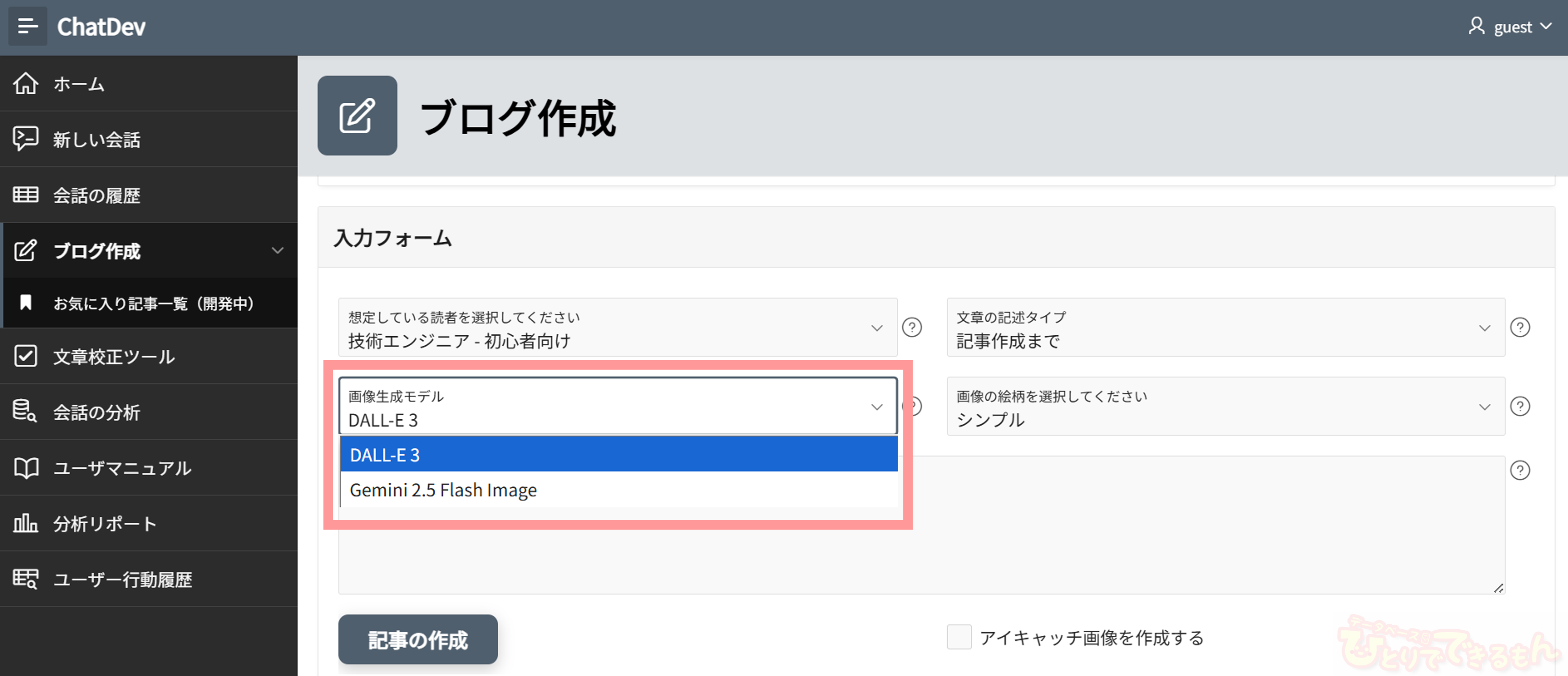Viewport: 1568px width, 676px height.
Task: Click the 文章校正ツール checkmark icon
Action: 26,356
